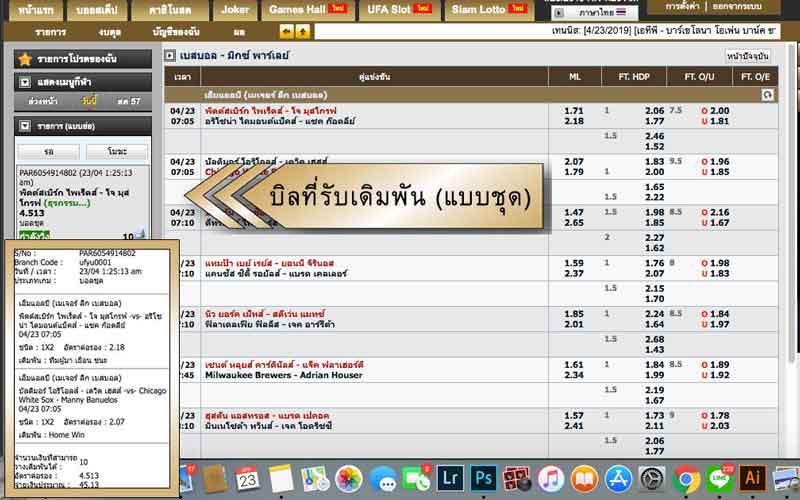Viewport: 800px width, 500px height.
Task: Switch to Google Chrome in the dock
Action: (686, 479)
